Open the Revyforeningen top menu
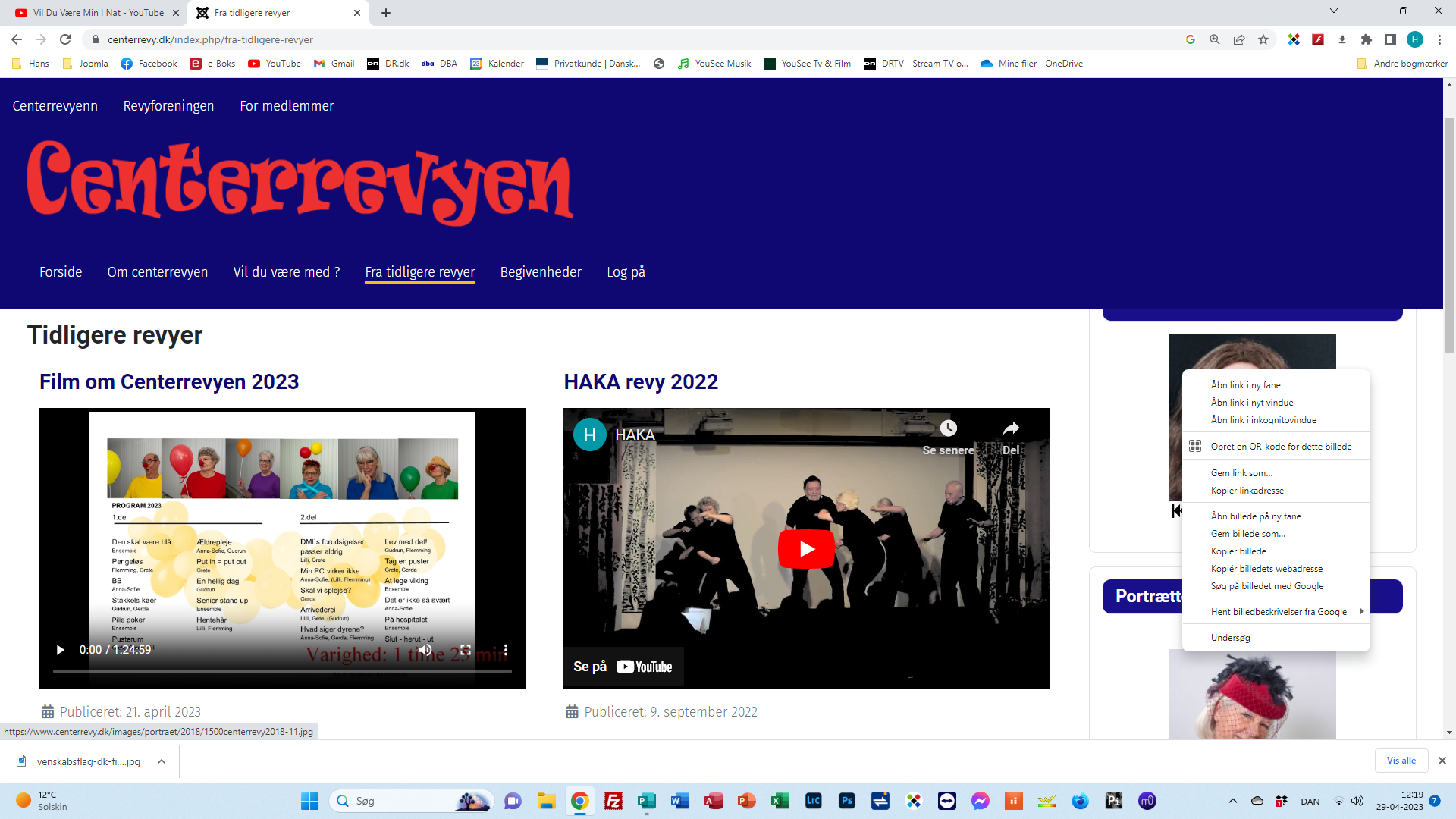 click(x=168, y=106)
